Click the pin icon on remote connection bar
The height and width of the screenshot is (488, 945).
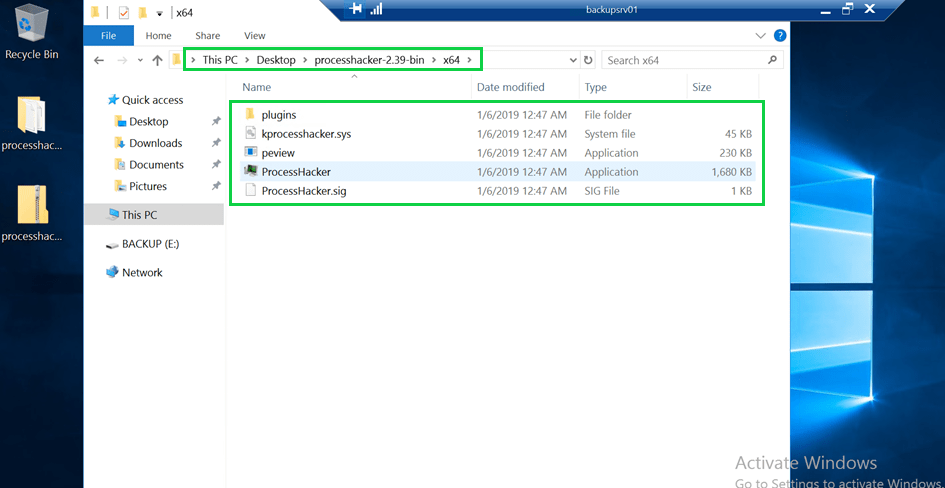(355, 9)
